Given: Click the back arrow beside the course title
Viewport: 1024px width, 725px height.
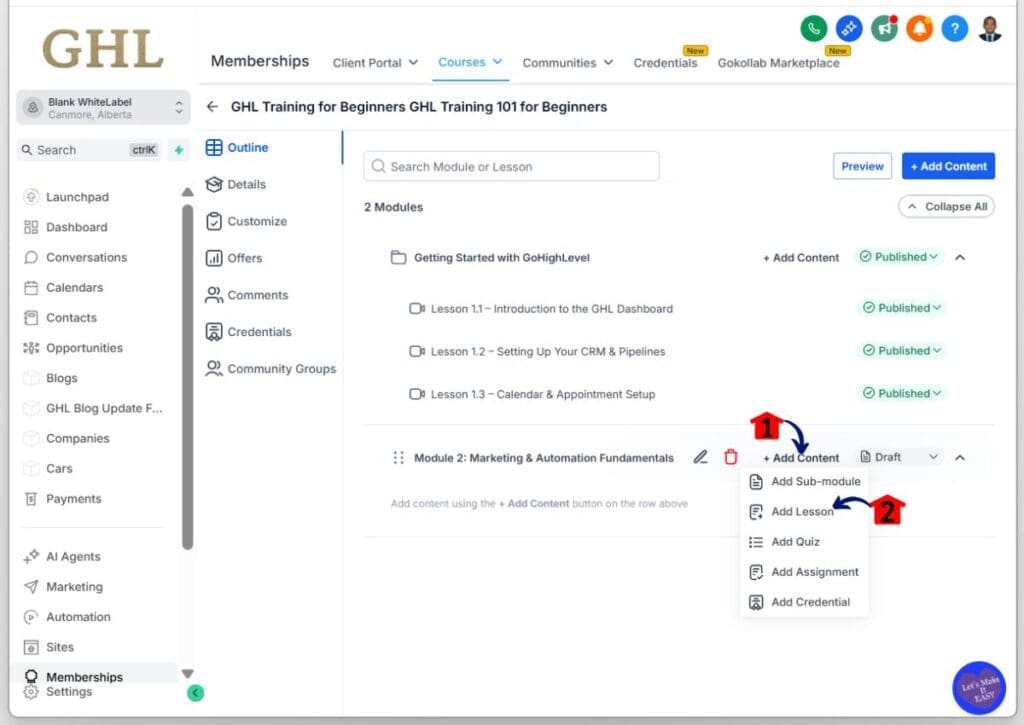Looking at the screenshot, I should tap(212, 106).
